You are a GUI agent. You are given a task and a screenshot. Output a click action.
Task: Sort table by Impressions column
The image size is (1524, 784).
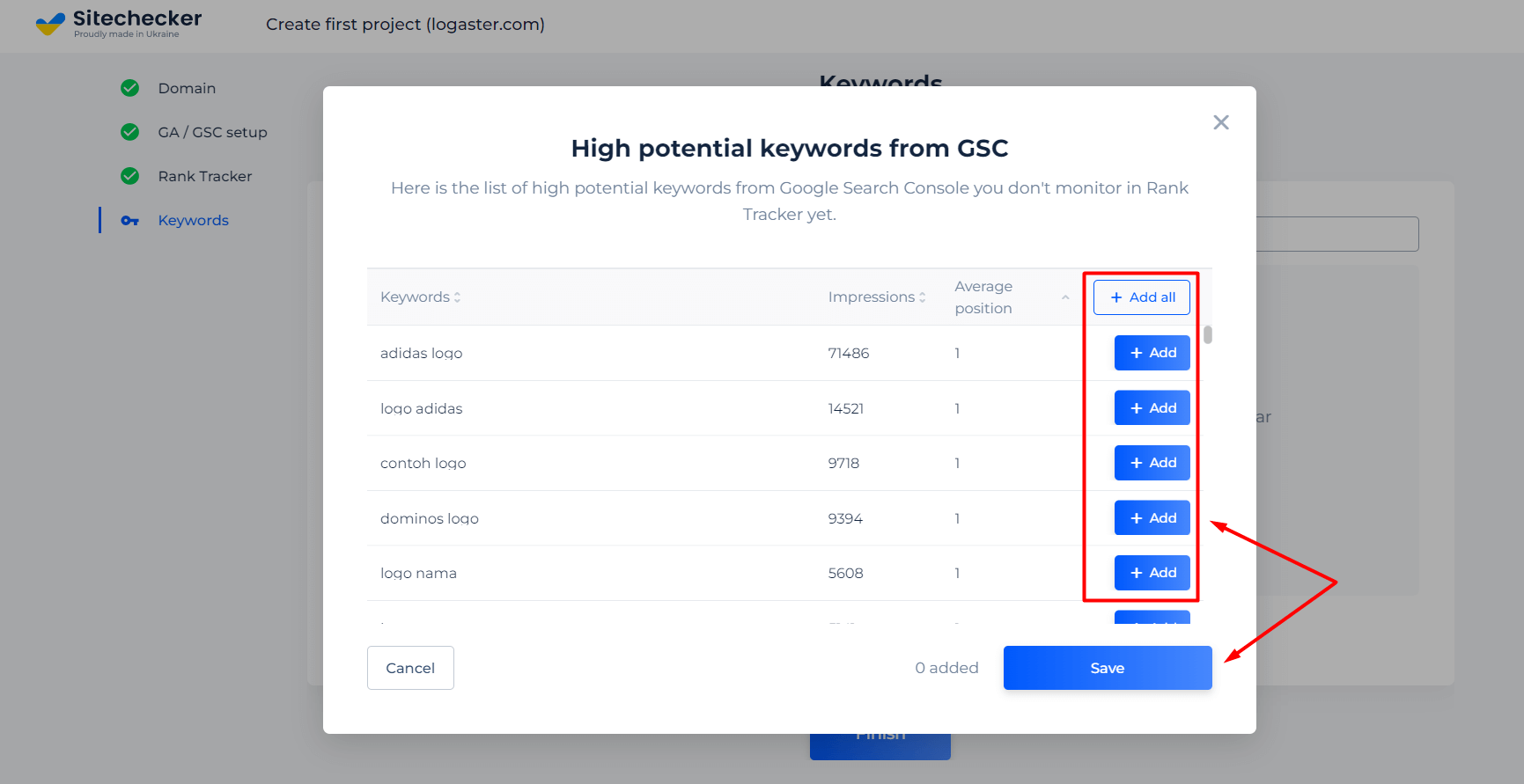pyautogui.click(x=877, y=297)
